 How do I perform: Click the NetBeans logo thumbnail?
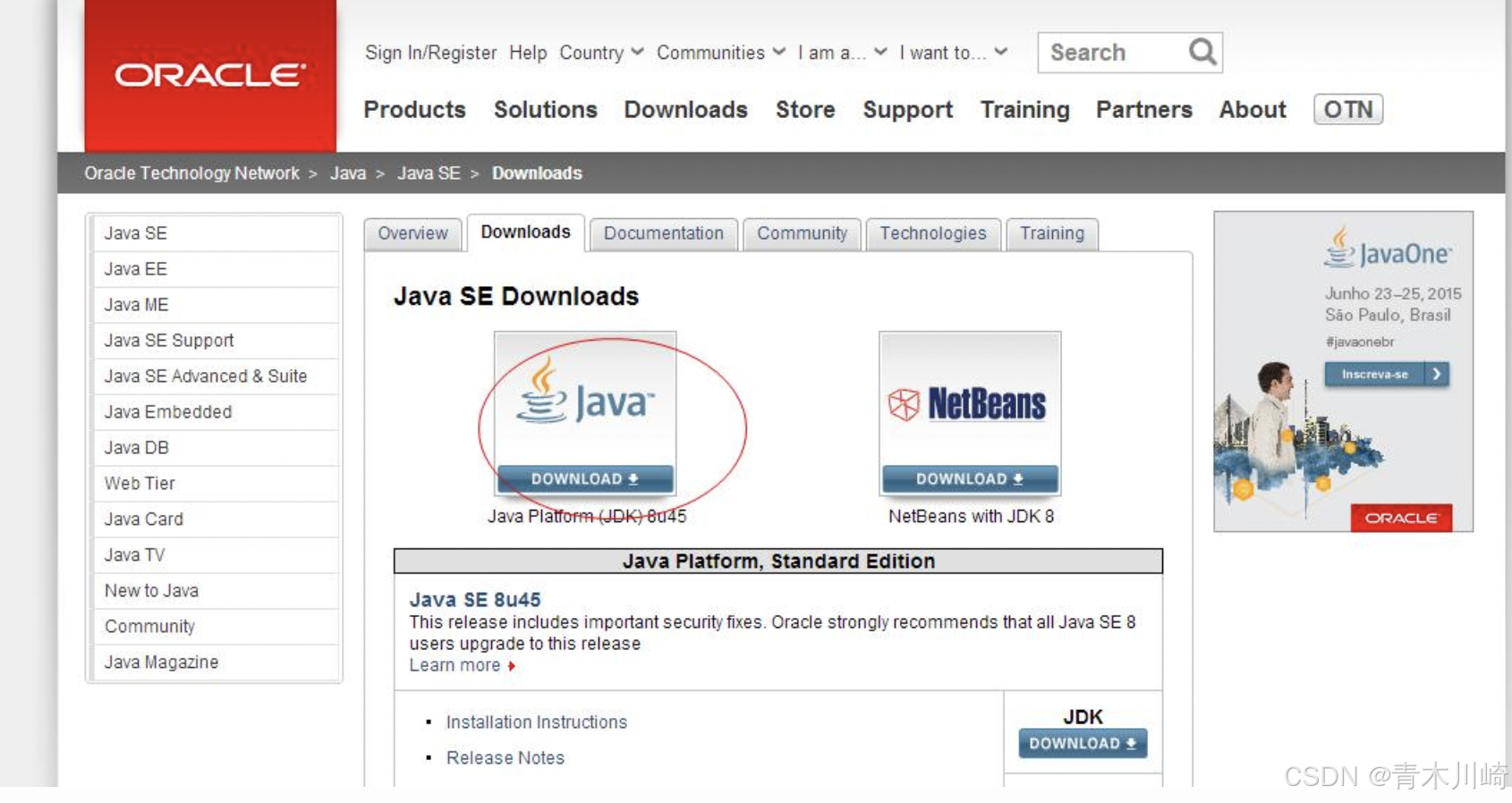(970, 400)
